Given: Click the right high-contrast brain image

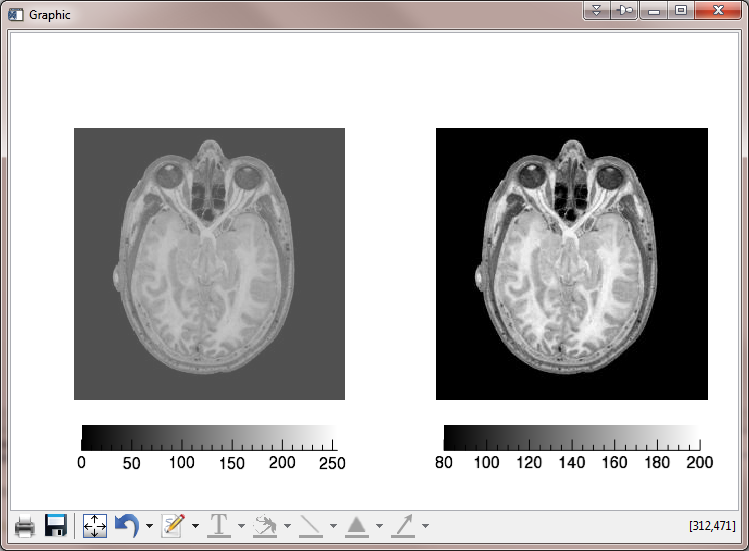Looking at the screenshot, I should coord(571,264).
